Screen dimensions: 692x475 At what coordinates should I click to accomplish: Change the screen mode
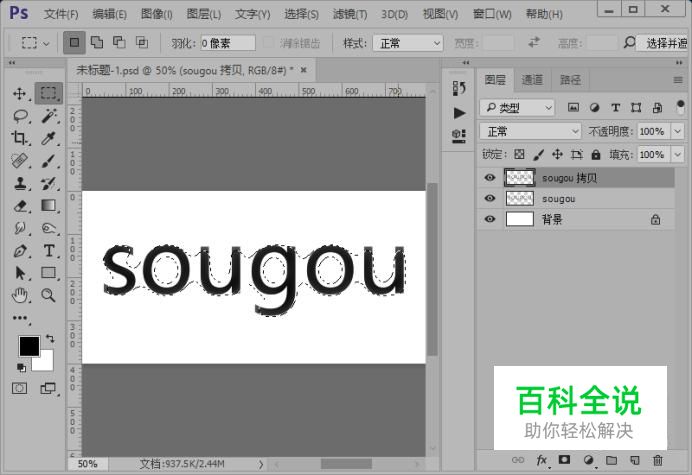[x=48, y=388]
